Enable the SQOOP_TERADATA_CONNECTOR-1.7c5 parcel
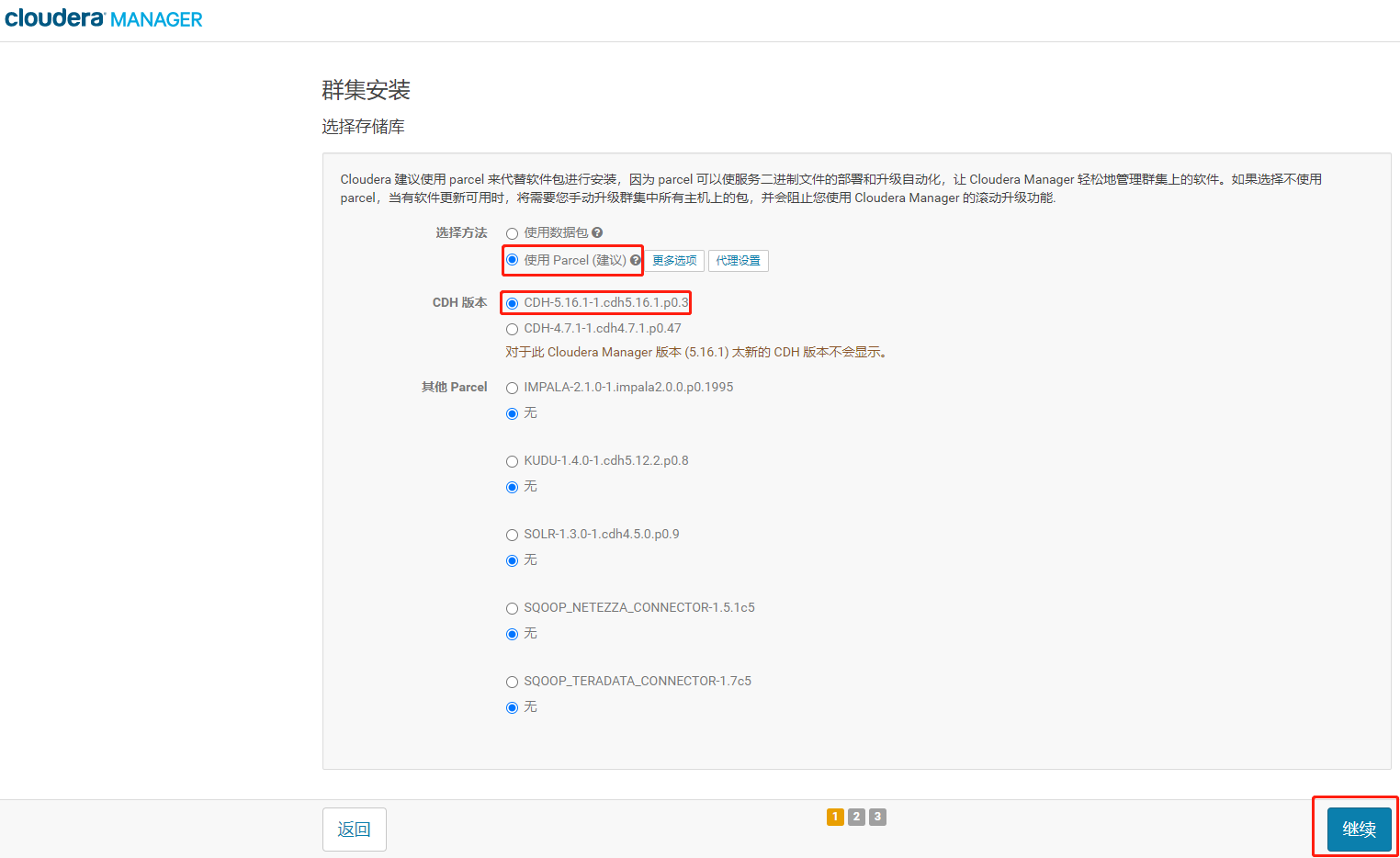The image size is (1400, 858). pyautogui.click(x=512, y=681)
